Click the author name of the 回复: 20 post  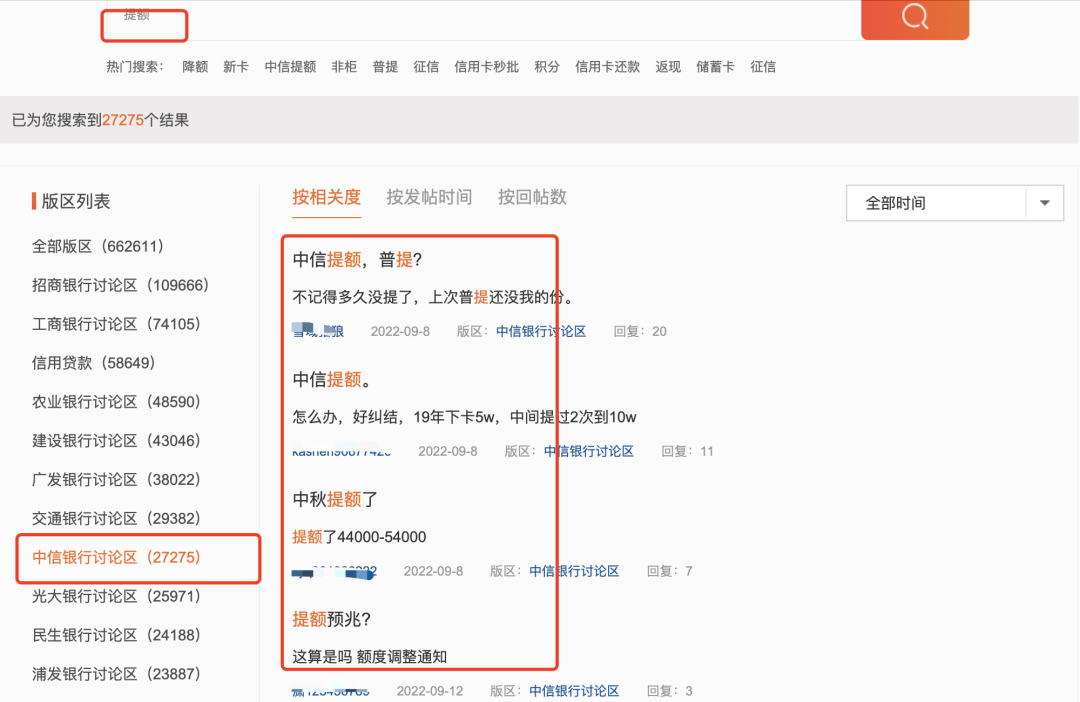point(318,331)
